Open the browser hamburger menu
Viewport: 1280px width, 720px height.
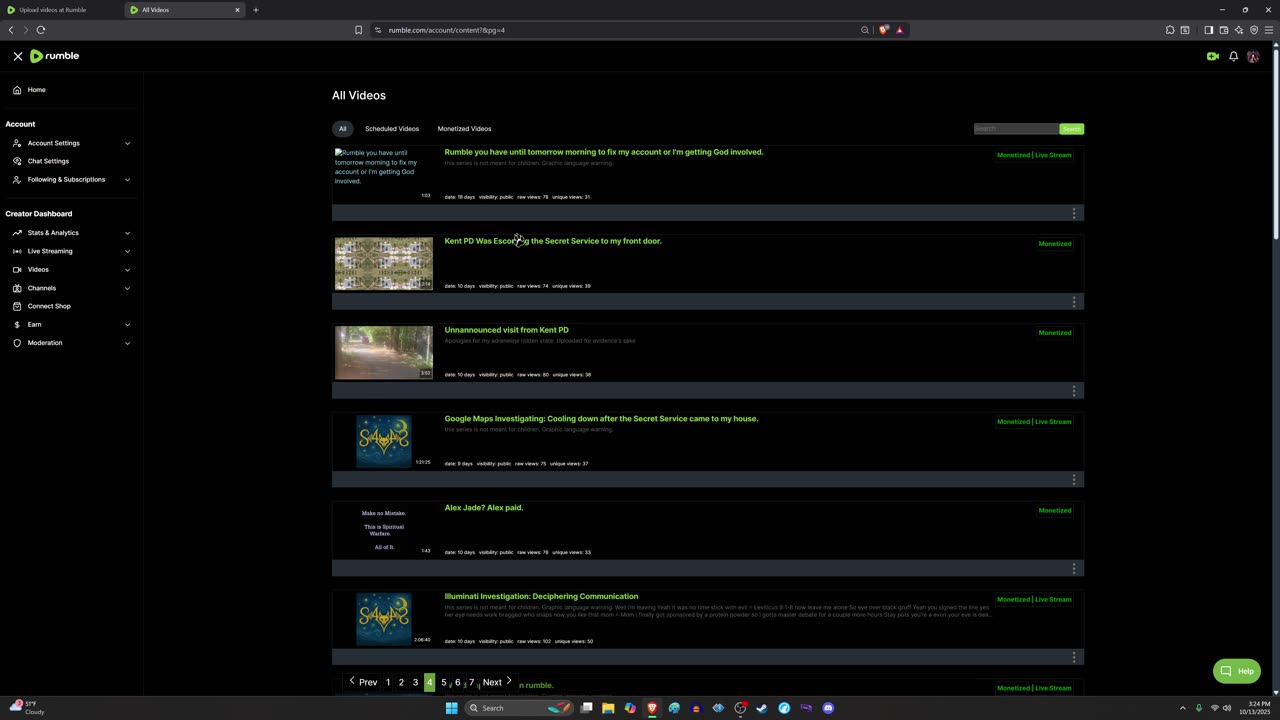tap(1269, 30)
